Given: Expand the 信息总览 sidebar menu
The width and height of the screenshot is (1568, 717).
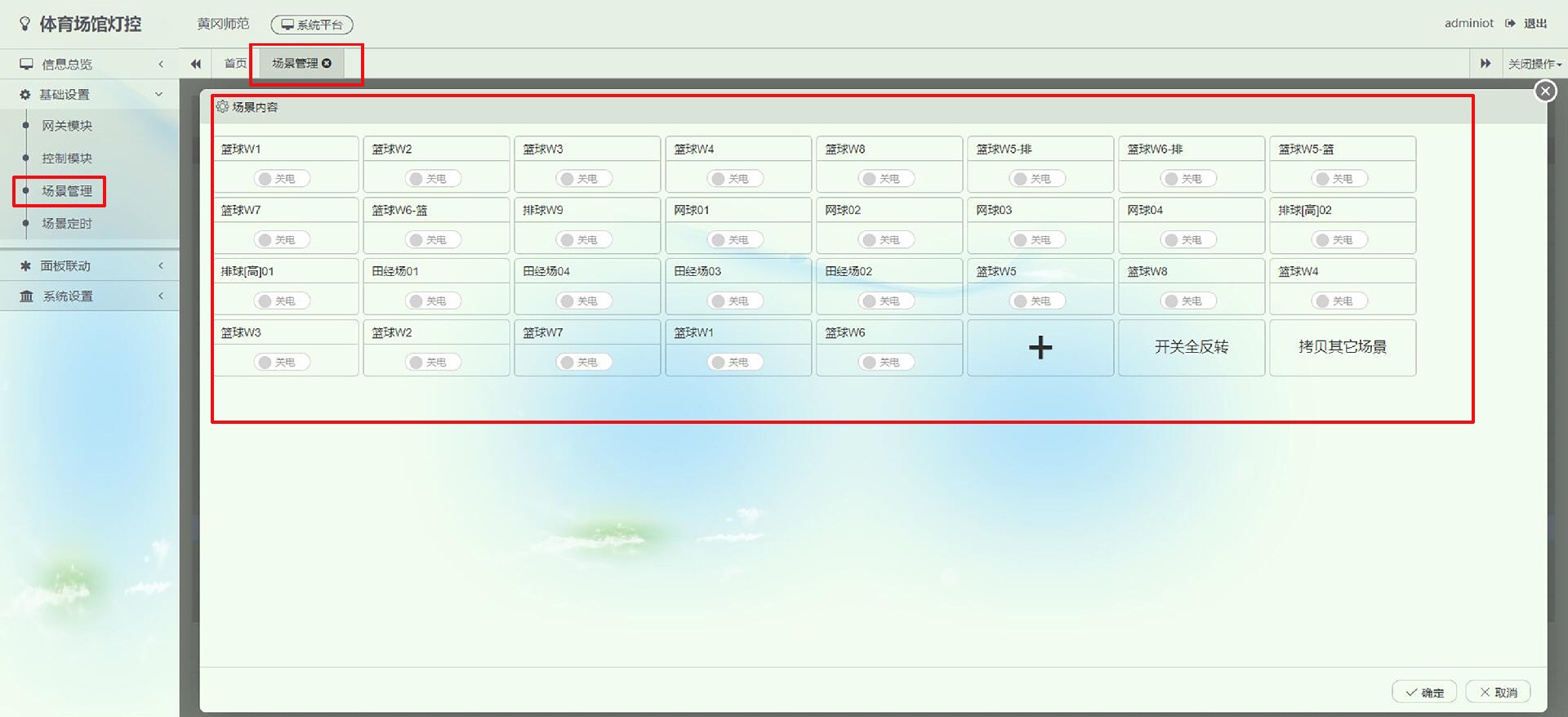Looking at the screenshot, I should coord(90,64).
